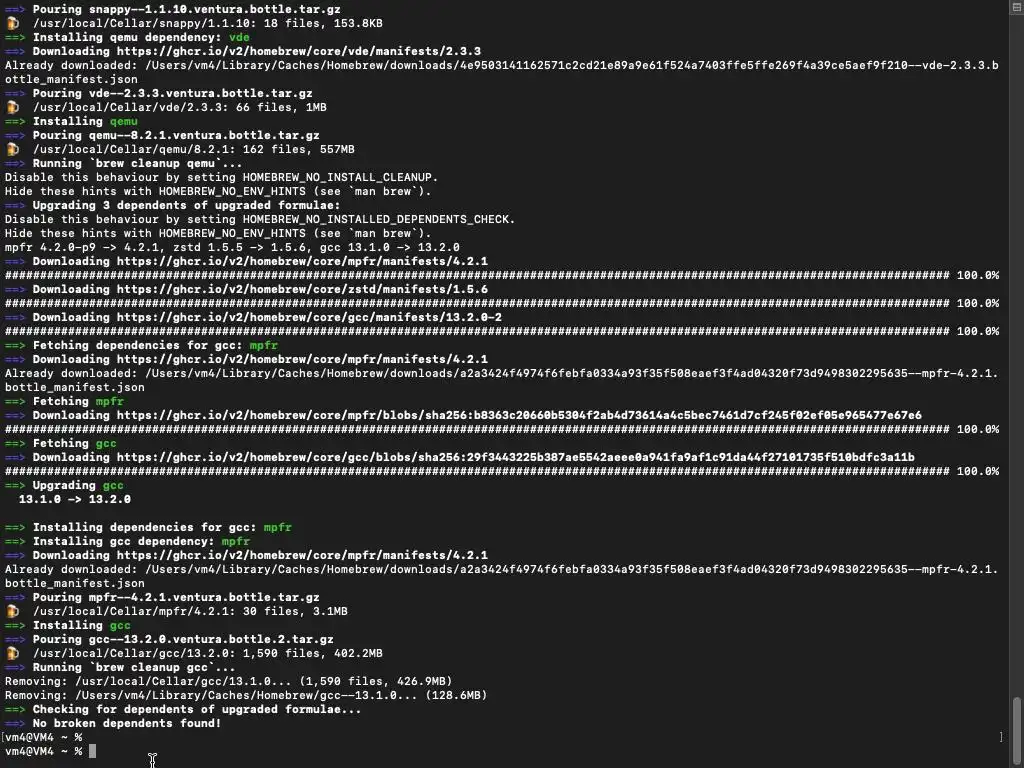
Task: Click beer mug icon beside qemu/8.2.1 line
Action: coord(12,150)
